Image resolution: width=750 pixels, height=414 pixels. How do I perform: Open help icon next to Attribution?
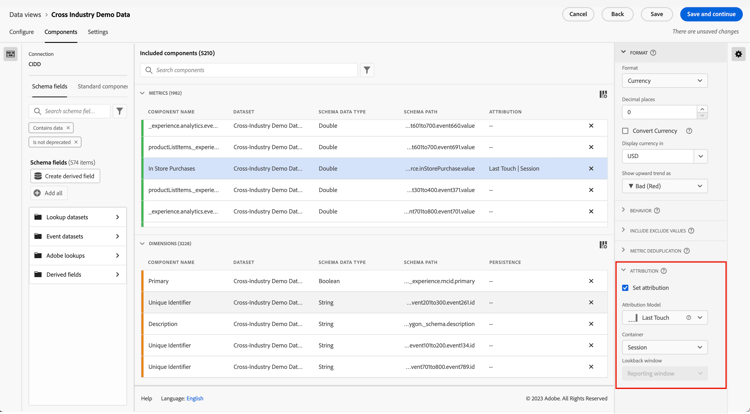tap(664, 271)
